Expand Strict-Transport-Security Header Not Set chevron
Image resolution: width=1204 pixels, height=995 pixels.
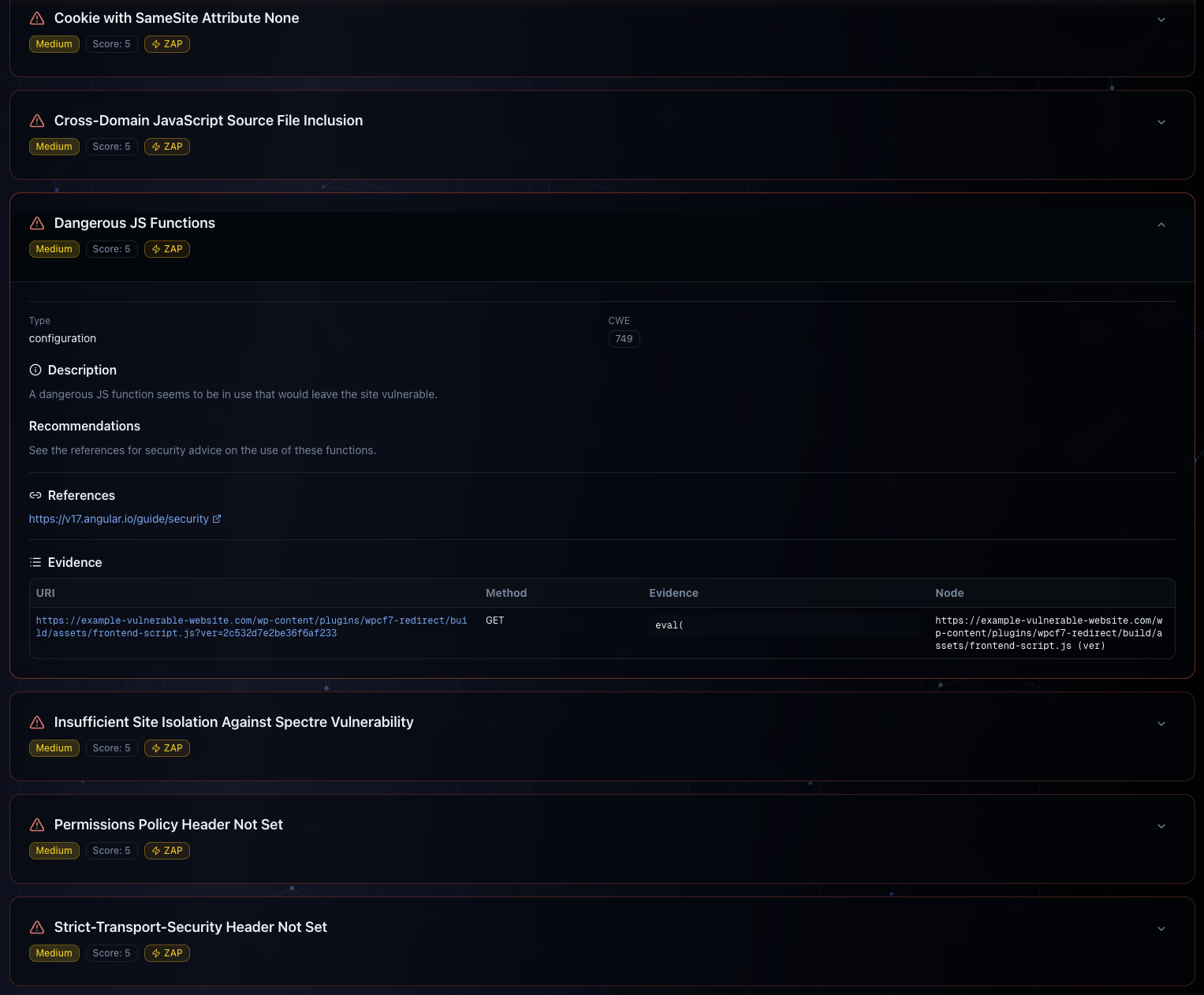[1161, 928]
